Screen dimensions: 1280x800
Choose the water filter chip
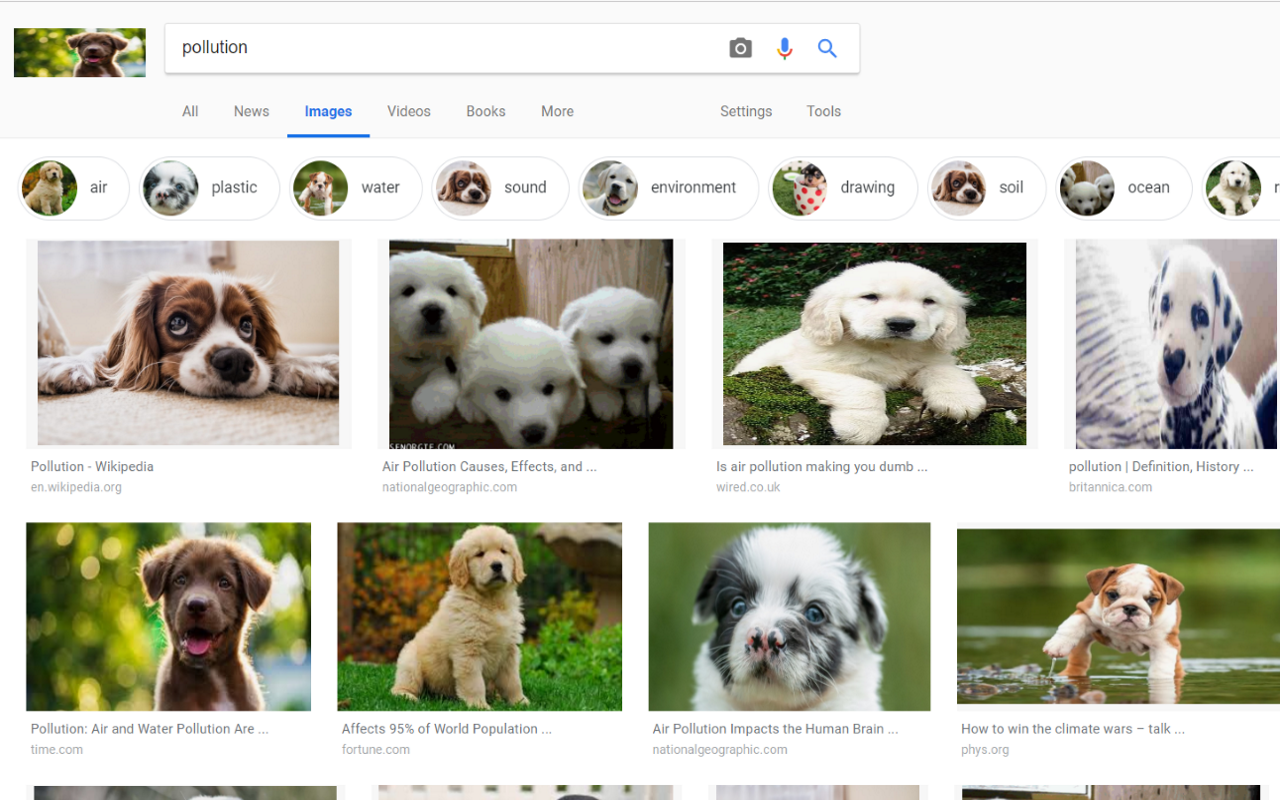356,188
